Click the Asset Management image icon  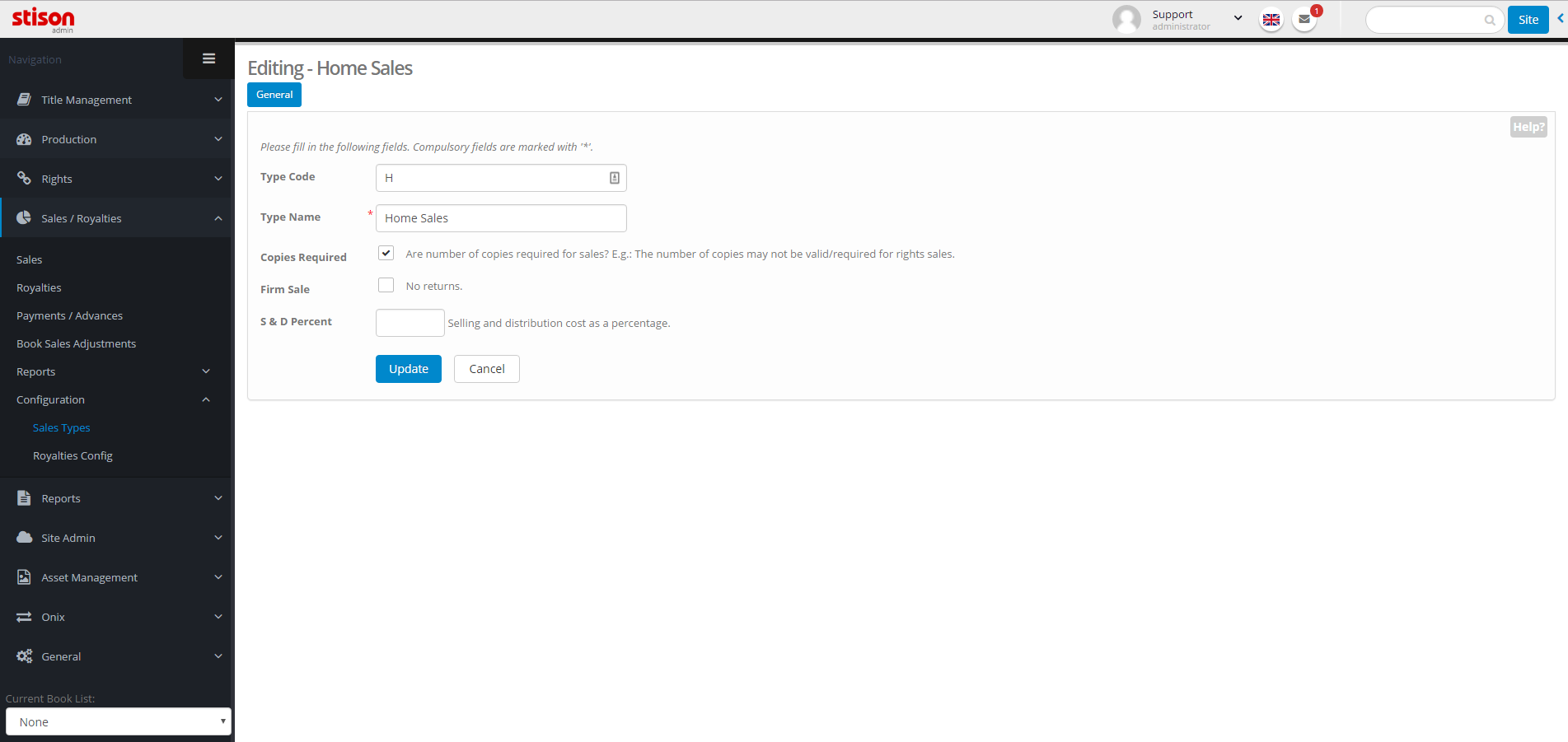pos(24,577)
